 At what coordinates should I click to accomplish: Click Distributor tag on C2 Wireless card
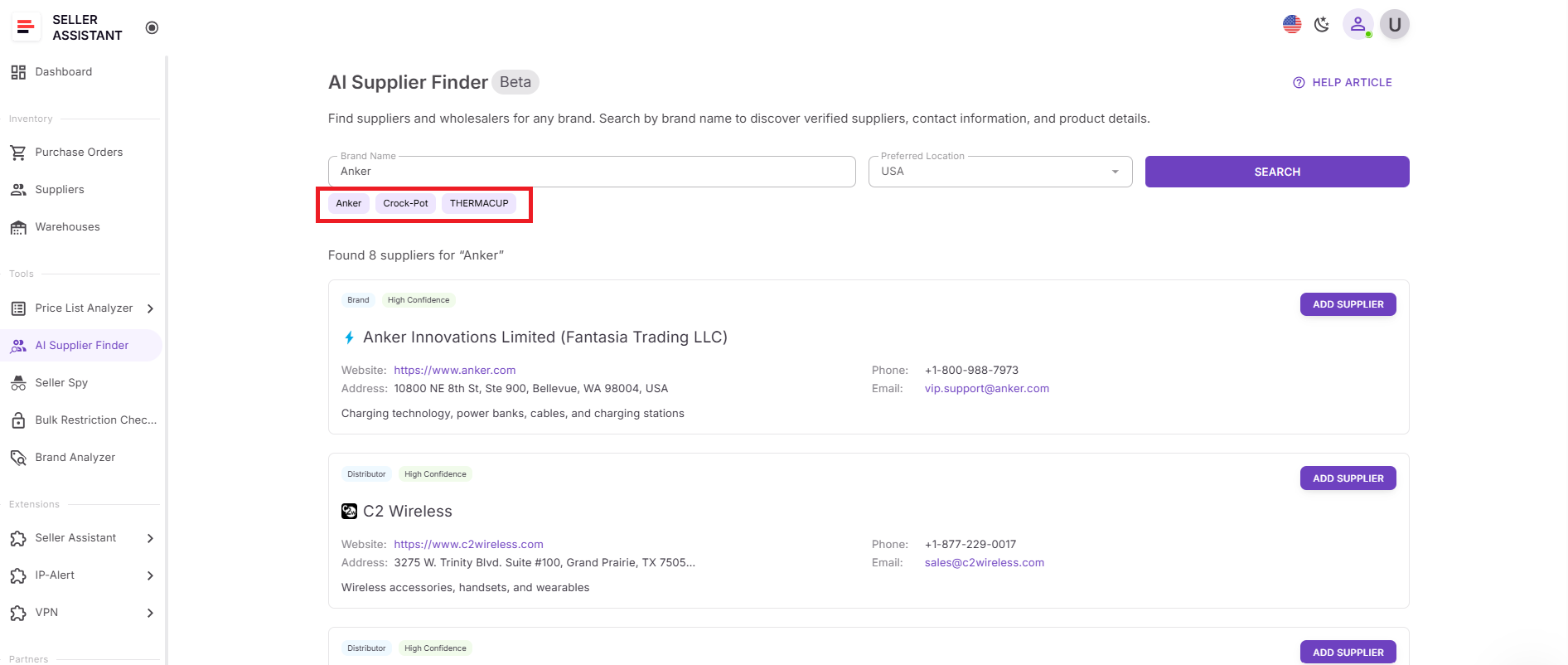[366, 474]
